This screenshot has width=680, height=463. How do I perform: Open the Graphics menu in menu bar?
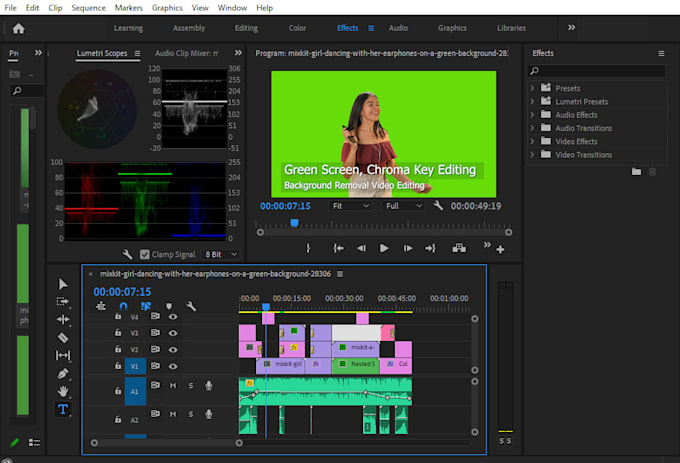point(167,8)
